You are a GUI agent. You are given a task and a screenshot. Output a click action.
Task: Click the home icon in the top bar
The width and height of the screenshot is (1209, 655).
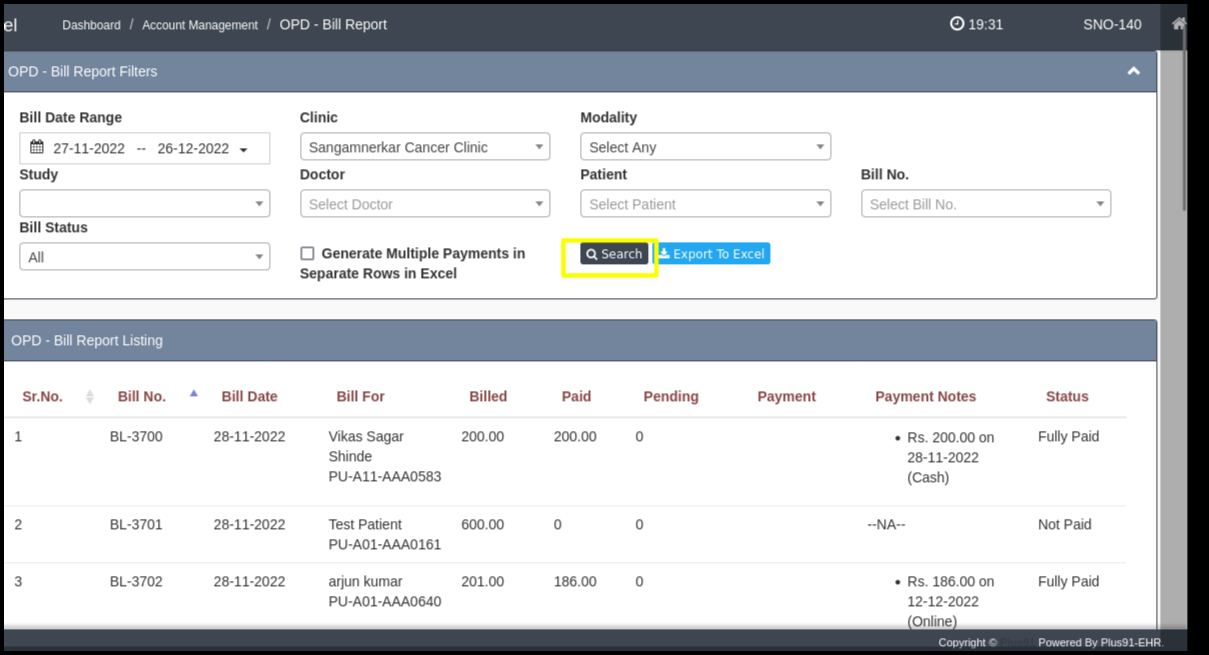pos(1177,24)
